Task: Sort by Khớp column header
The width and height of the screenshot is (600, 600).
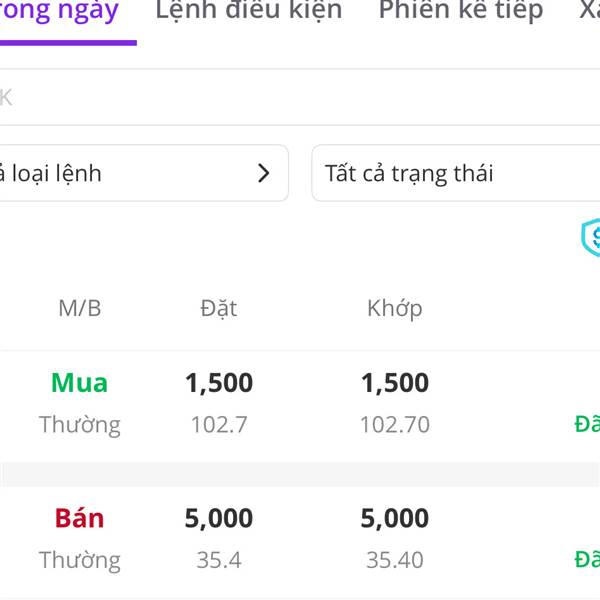Action: tap(395, 308)
